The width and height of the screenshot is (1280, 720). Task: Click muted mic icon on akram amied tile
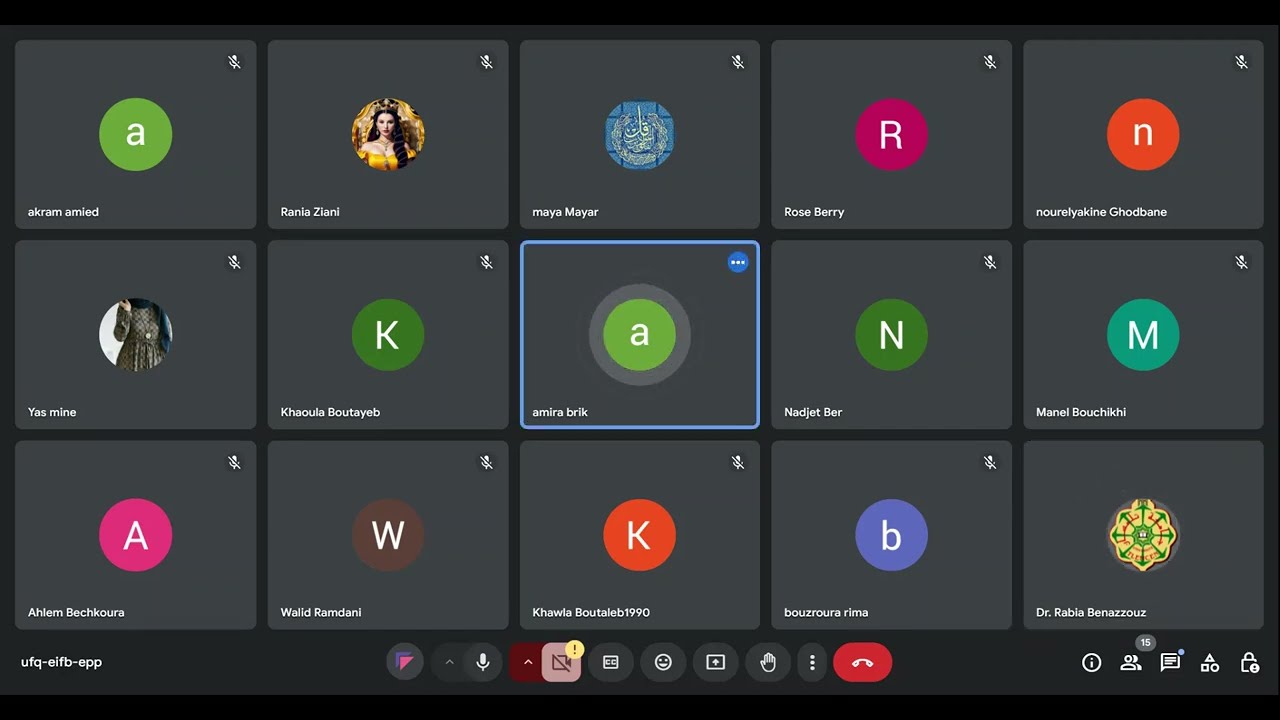point(234,62)
